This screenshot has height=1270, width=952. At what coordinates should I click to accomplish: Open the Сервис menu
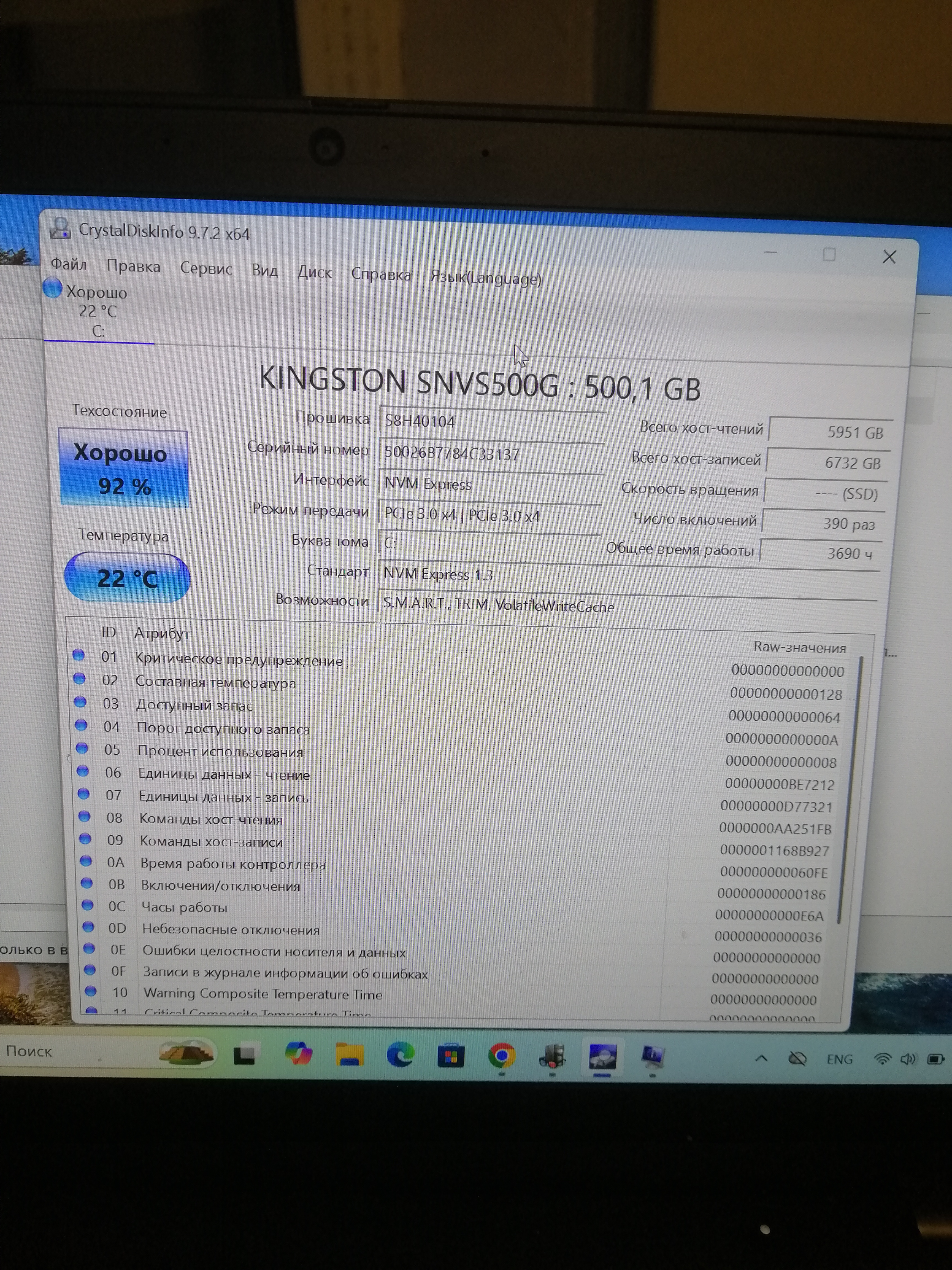[206, 269]
